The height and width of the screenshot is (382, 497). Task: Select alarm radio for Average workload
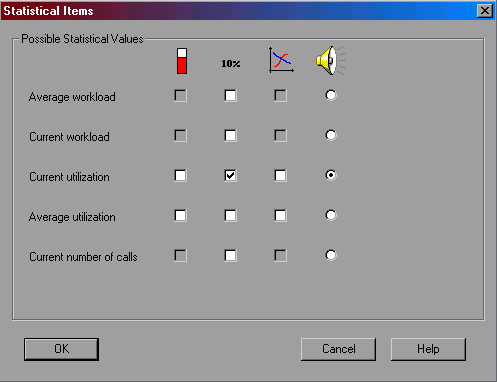pyautogui.click(x=331, y=95)
